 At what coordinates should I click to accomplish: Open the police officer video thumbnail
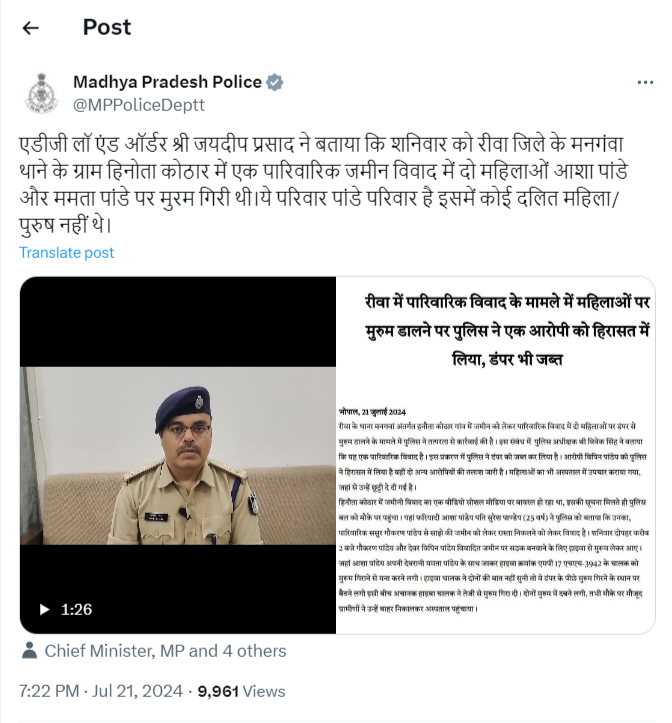[178, 455]
